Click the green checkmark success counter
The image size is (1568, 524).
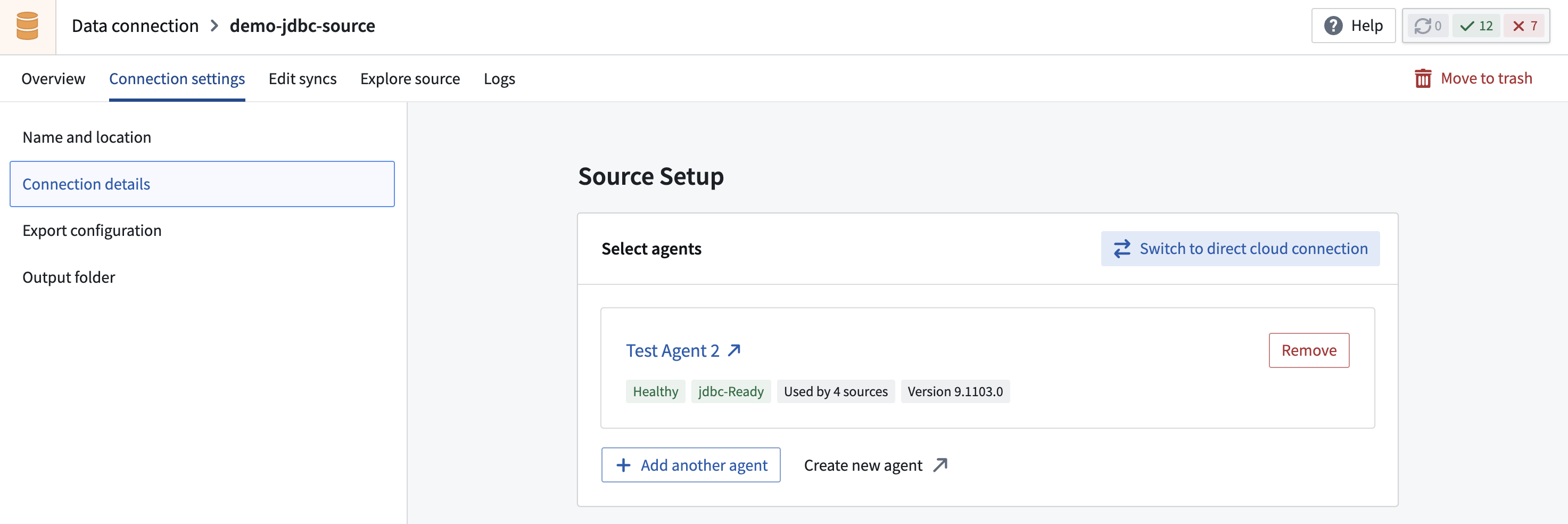click(1476, 26)
